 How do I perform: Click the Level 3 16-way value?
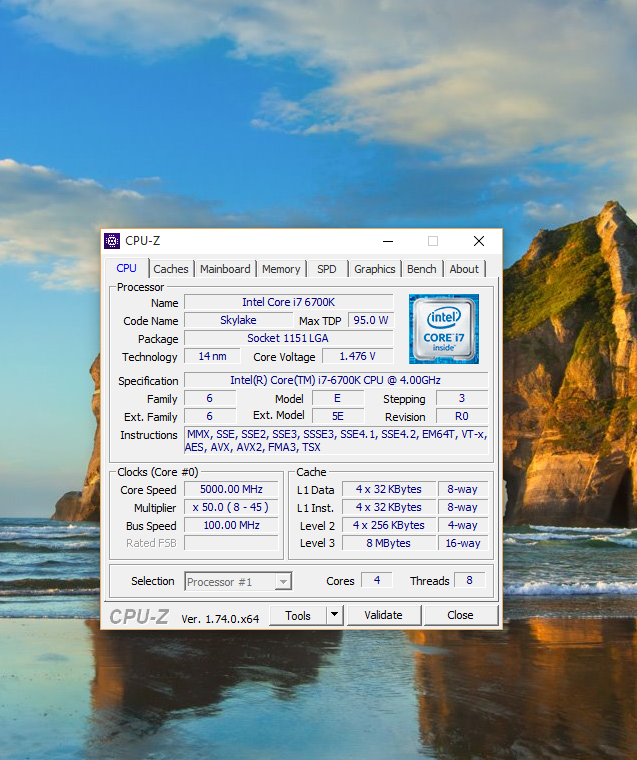[463, 543]
